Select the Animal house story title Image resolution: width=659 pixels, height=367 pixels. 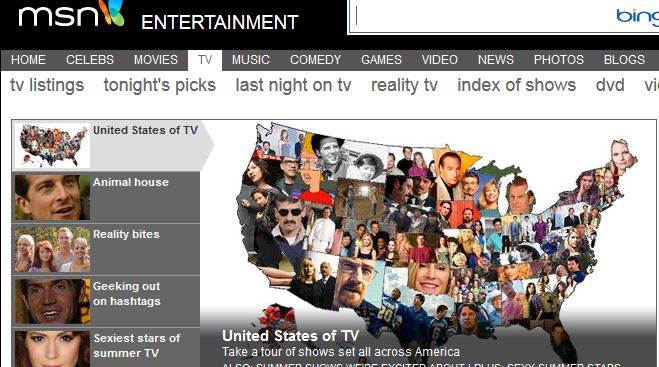(131, 182)
